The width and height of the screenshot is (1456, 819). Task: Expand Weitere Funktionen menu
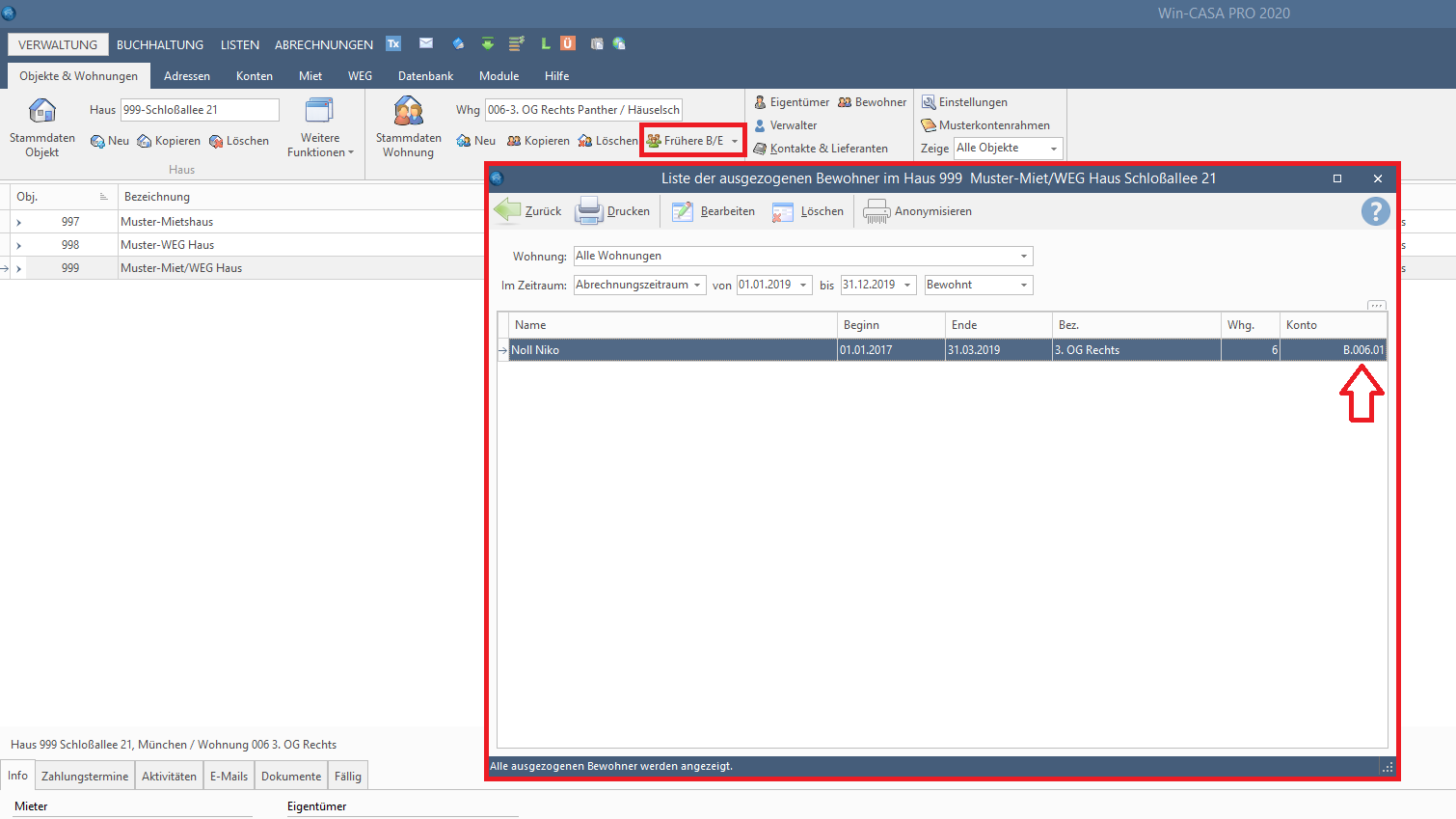click(x=320, y=127)
